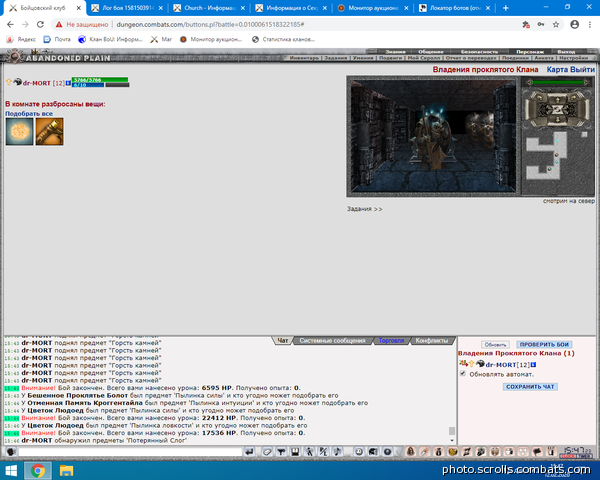Open File Explorer from the taskbar
The image size is (600, 480).
coord(66,470)
